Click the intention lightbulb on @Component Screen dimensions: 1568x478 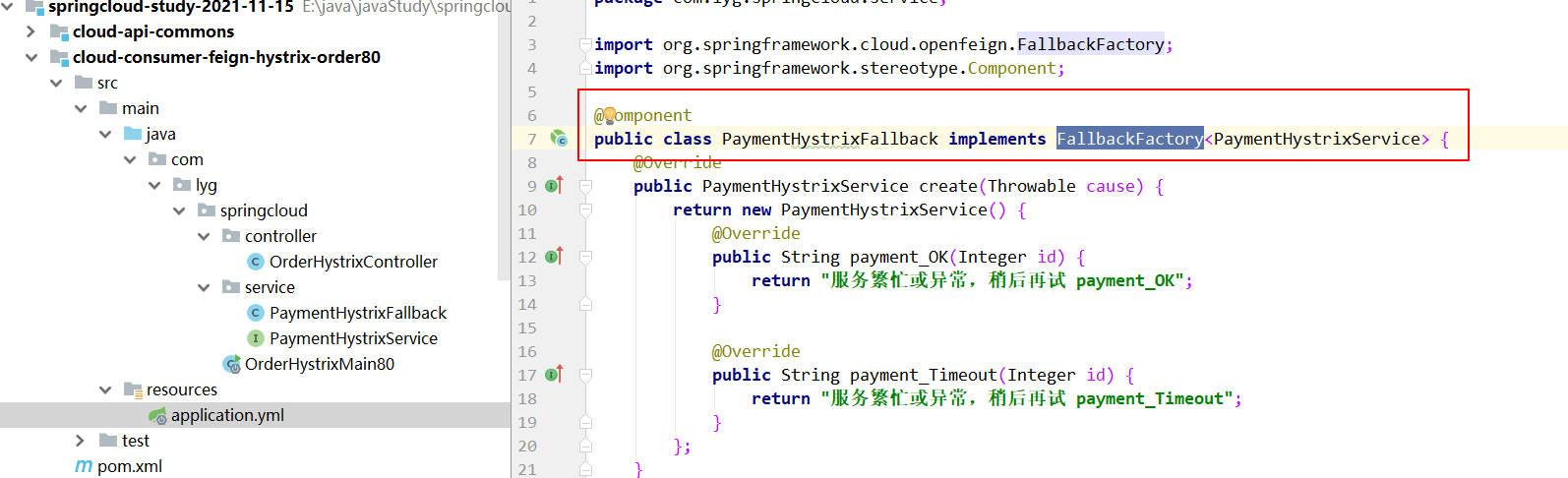[x=609, y=115]
